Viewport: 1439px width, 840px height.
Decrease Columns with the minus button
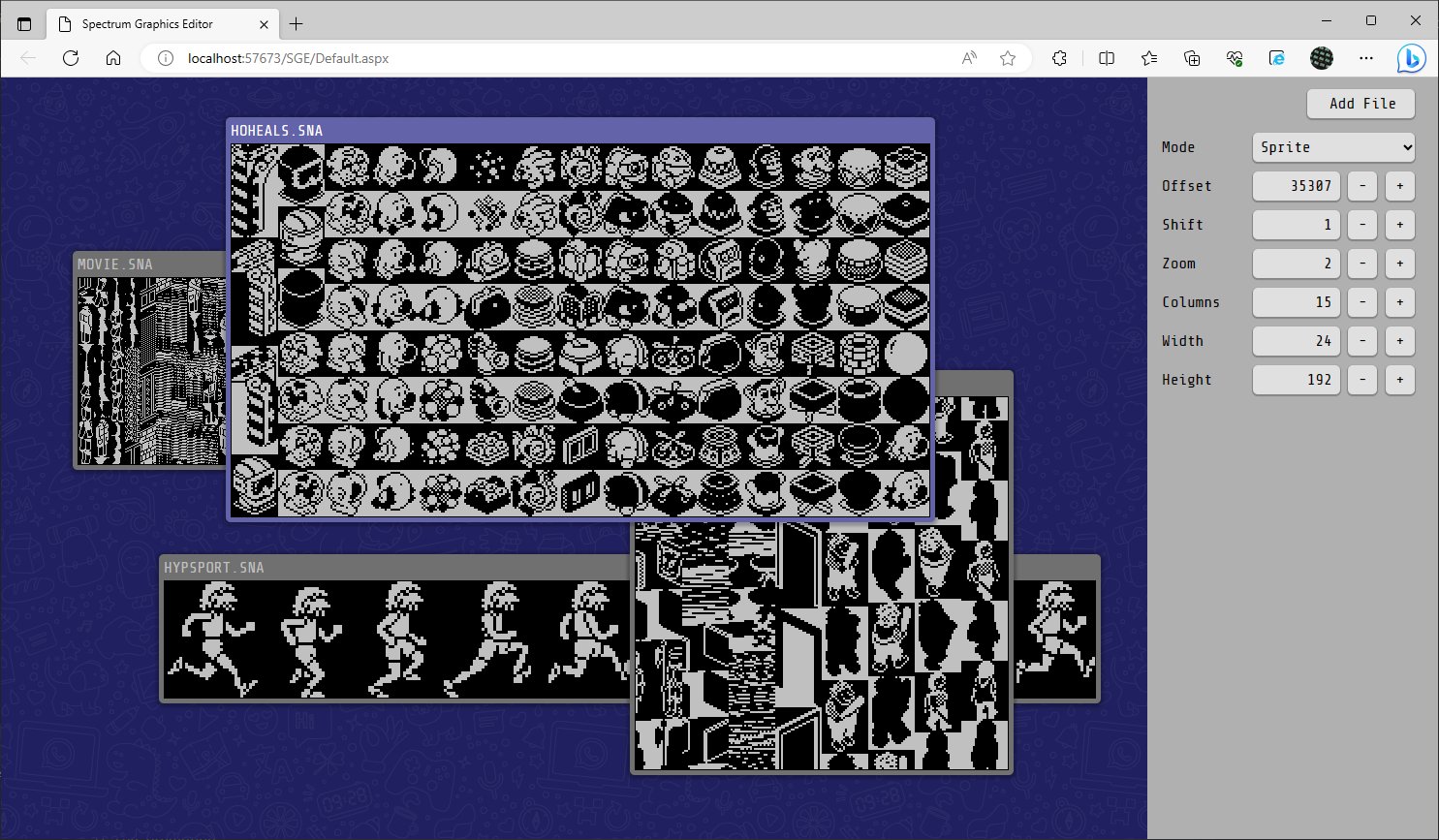click(x=1362, y=302)
